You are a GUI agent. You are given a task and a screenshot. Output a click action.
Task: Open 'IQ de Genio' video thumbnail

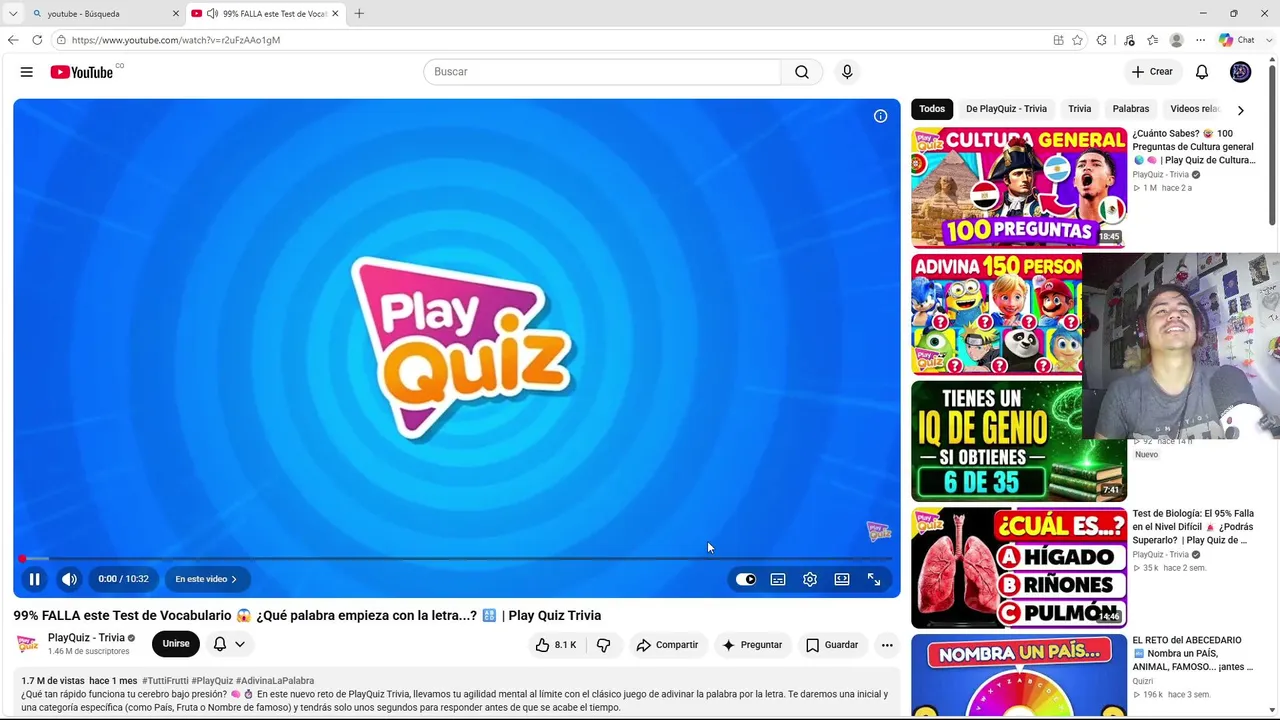1019,441
